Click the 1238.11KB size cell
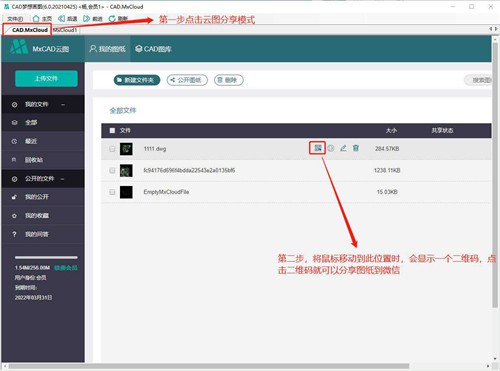Image resolution: width=500 pixels, height=371 pixels. click(x=387, y=170)
